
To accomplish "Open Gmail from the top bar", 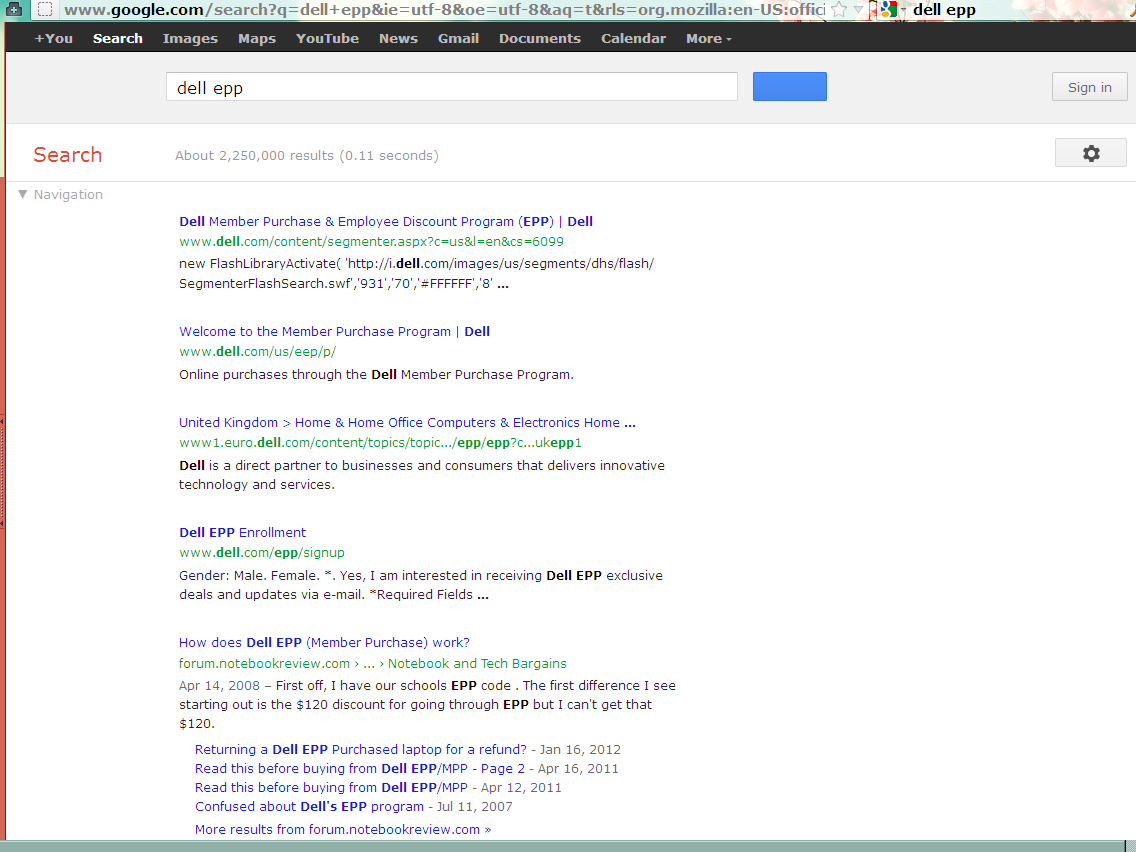I will click(x=458, y=39).
